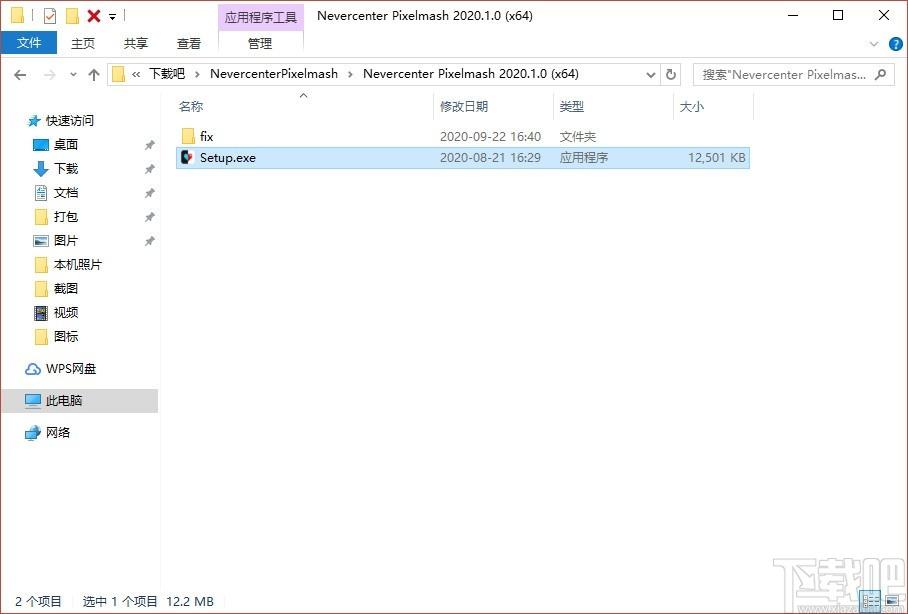Click the magnifier search icon
Screen dimensions: 908x614
(881, 74)
